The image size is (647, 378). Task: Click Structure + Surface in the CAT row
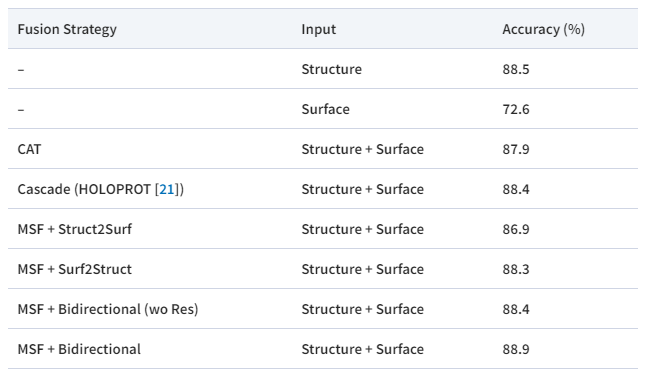(x=363, y=149)
